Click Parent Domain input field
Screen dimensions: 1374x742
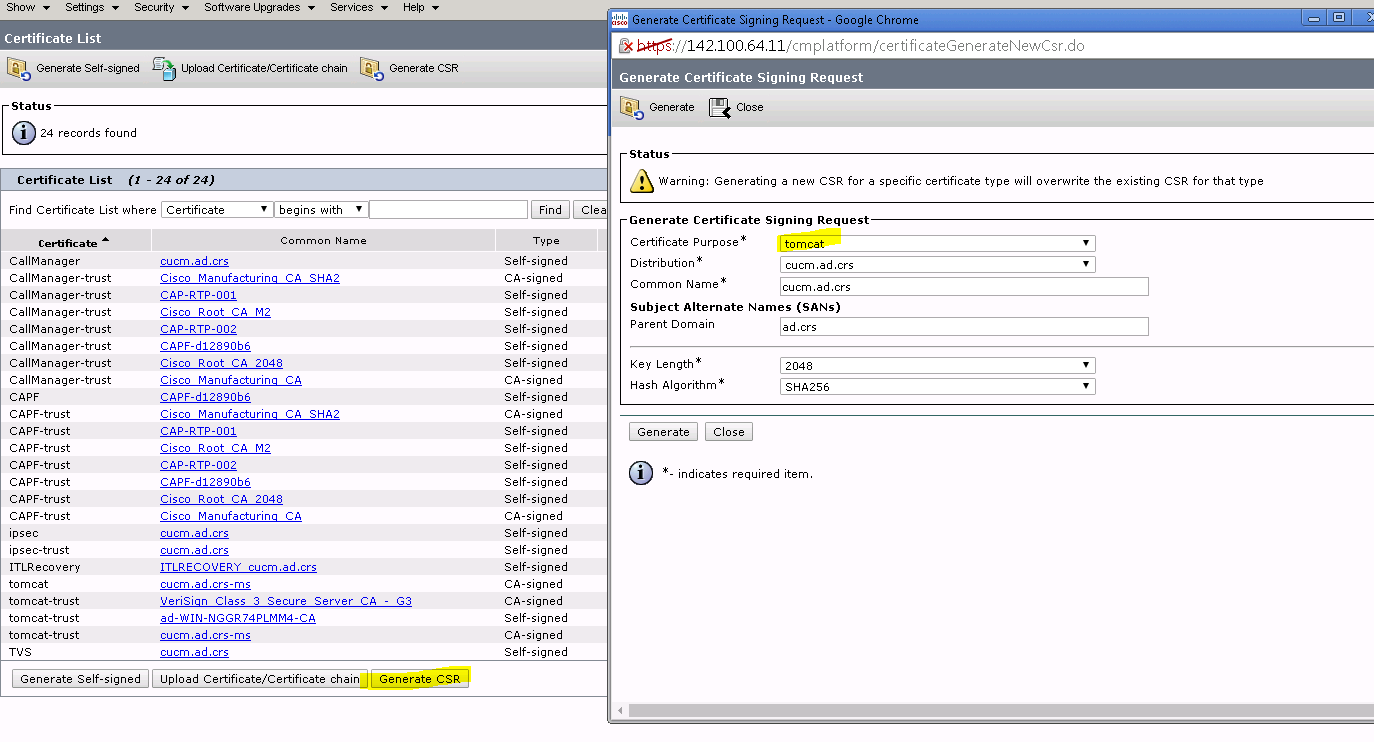click(964, 327)
